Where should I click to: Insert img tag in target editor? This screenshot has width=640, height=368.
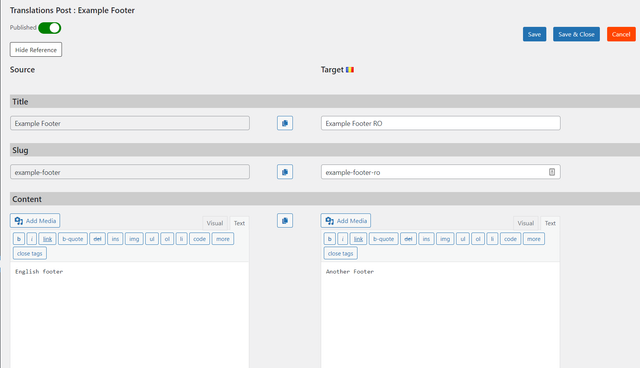tap(445, 239)
